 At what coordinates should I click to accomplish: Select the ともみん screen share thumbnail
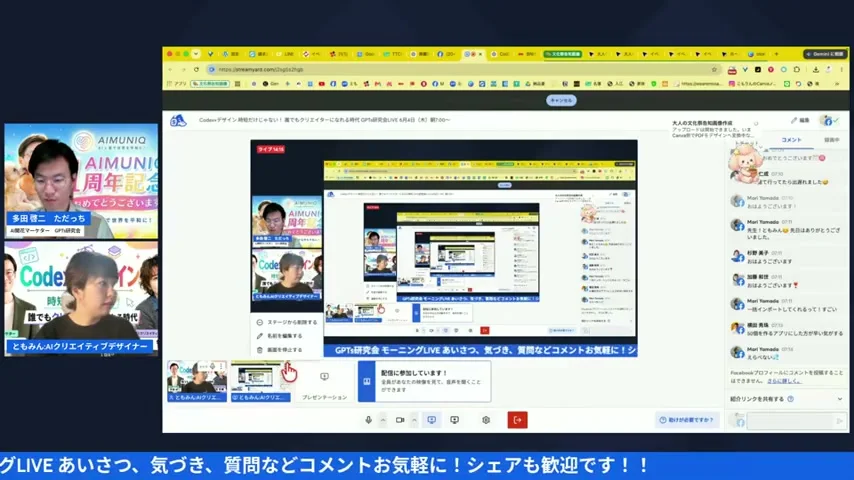(260, 381)
